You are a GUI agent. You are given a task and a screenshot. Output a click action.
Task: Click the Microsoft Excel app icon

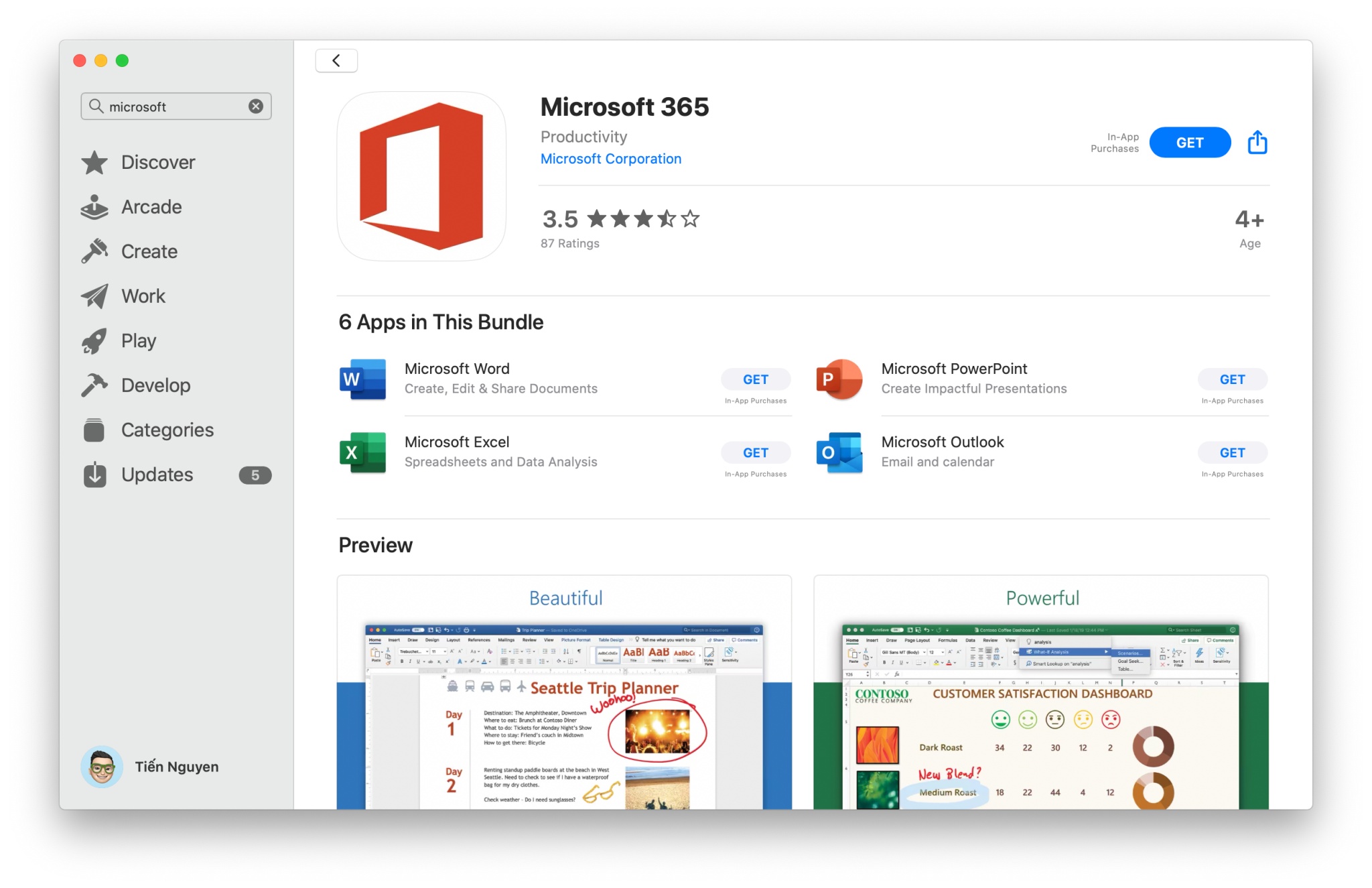363,452
